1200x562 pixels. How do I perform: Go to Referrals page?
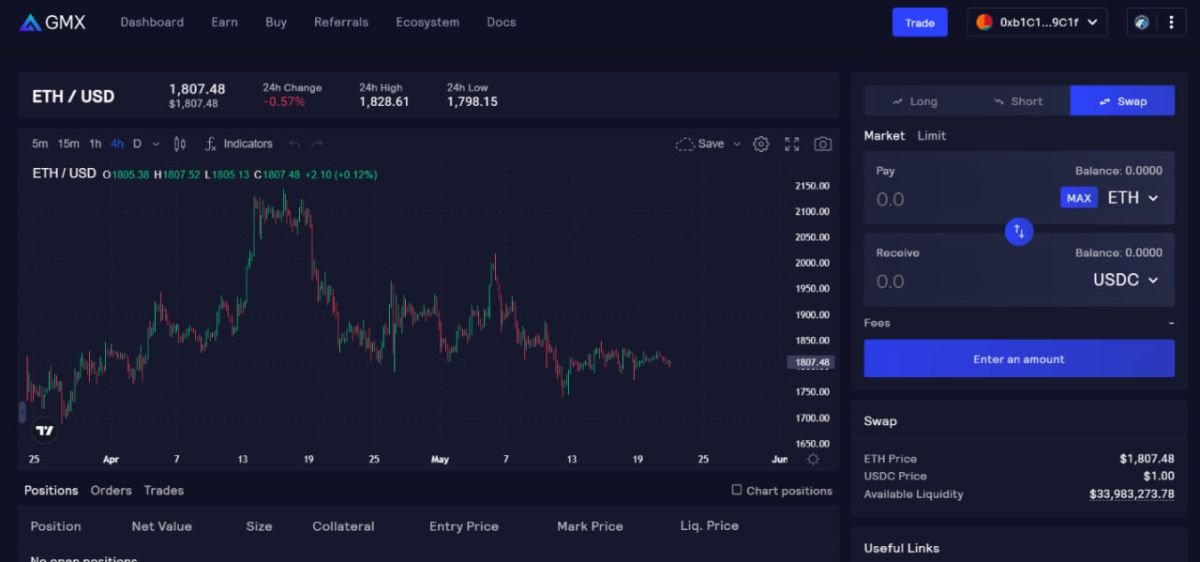[341, 22]
